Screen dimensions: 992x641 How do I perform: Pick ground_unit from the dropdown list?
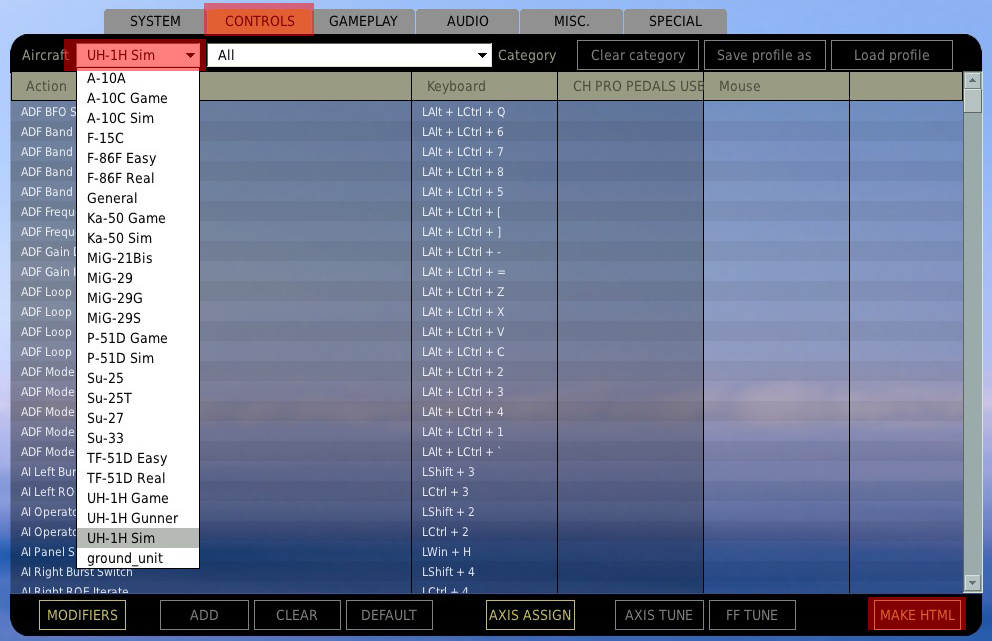(x=124, y=558)
